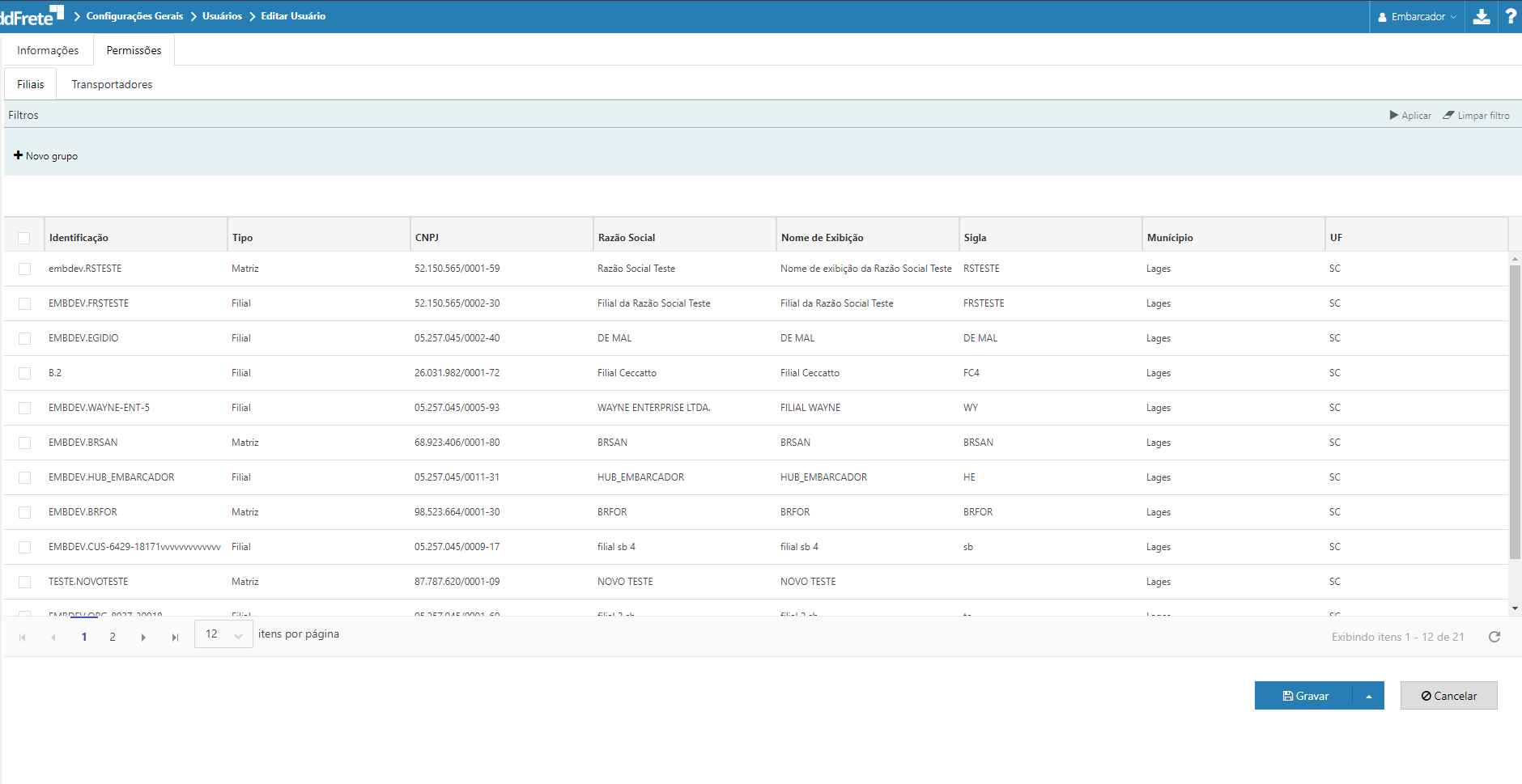Viewport: 1522px width, 784px height.
Task: Open the items per page dropdown
Action: click(x=223, y=634)
